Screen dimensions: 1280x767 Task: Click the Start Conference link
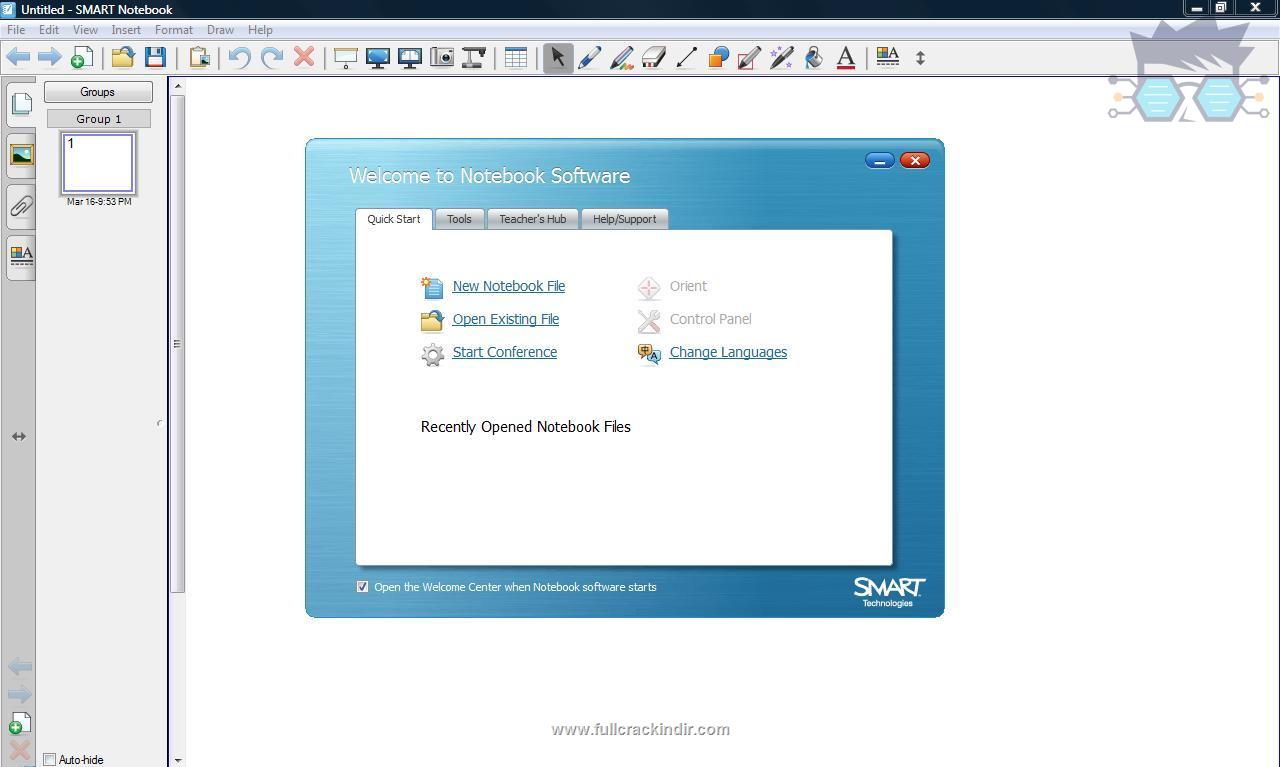tap(505, 352)
